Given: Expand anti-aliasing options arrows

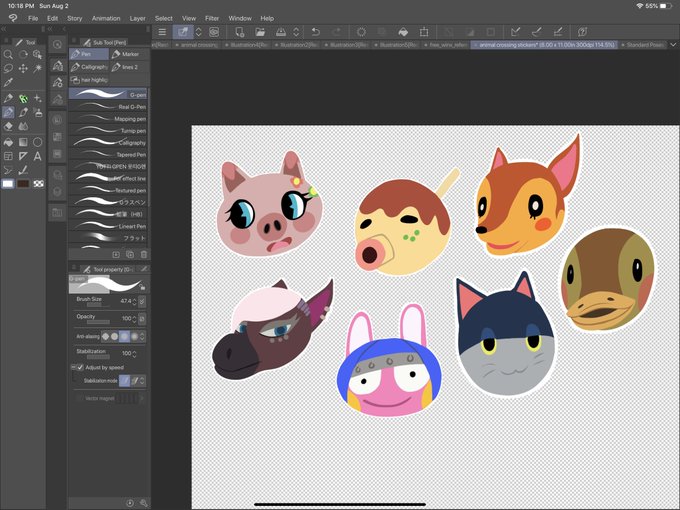Looking at the screenshot, I should [x=142, y=336].
